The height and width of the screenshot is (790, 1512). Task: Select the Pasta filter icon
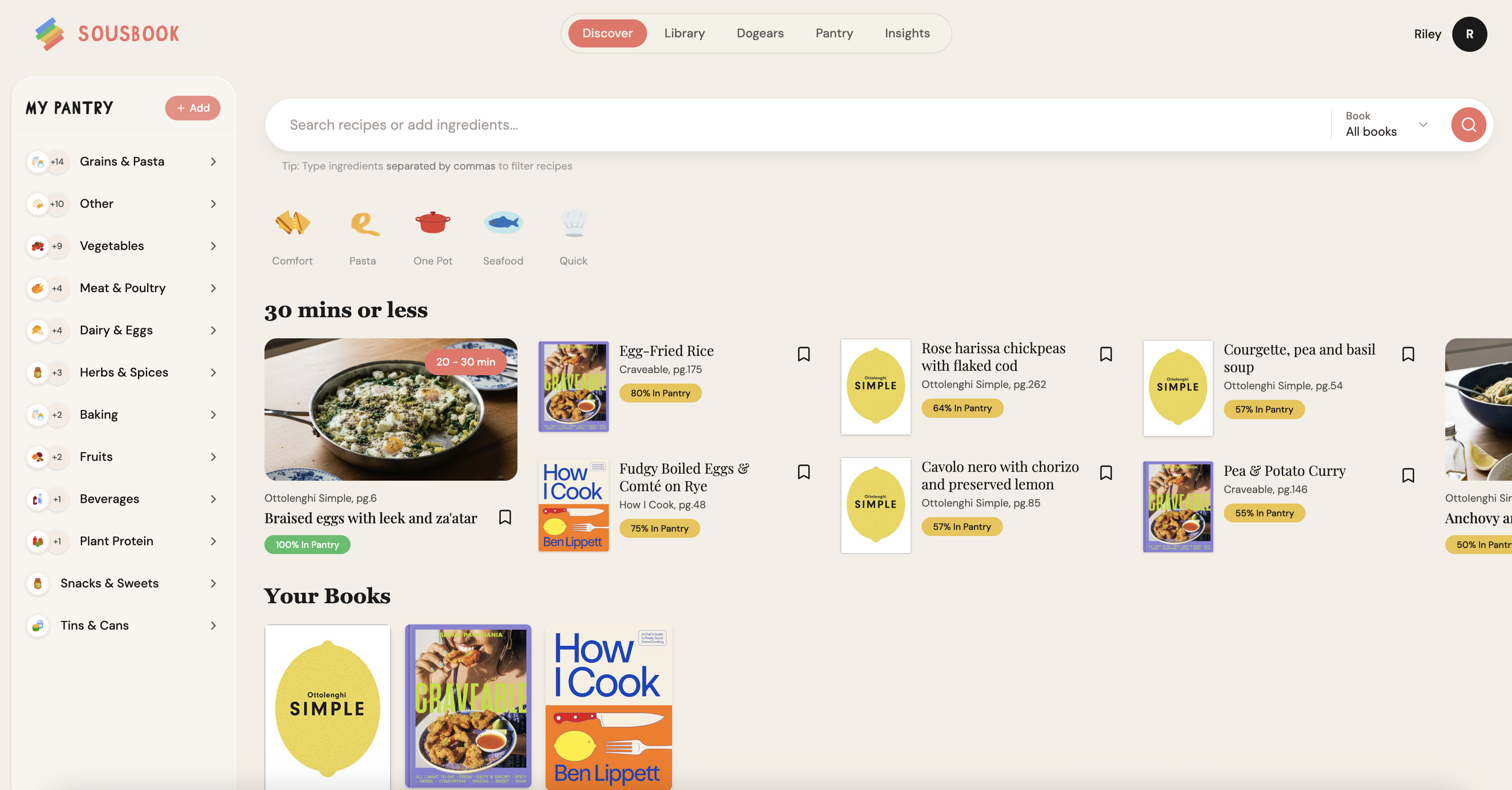[363, 224]
